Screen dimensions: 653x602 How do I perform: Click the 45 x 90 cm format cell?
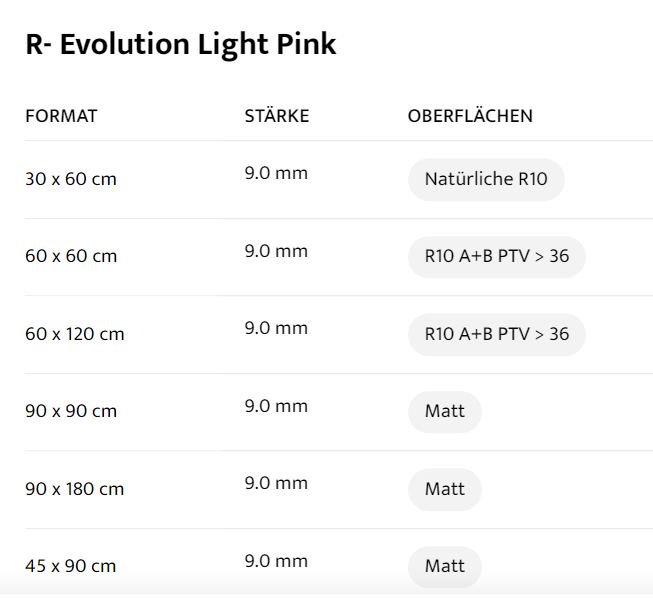71,566
